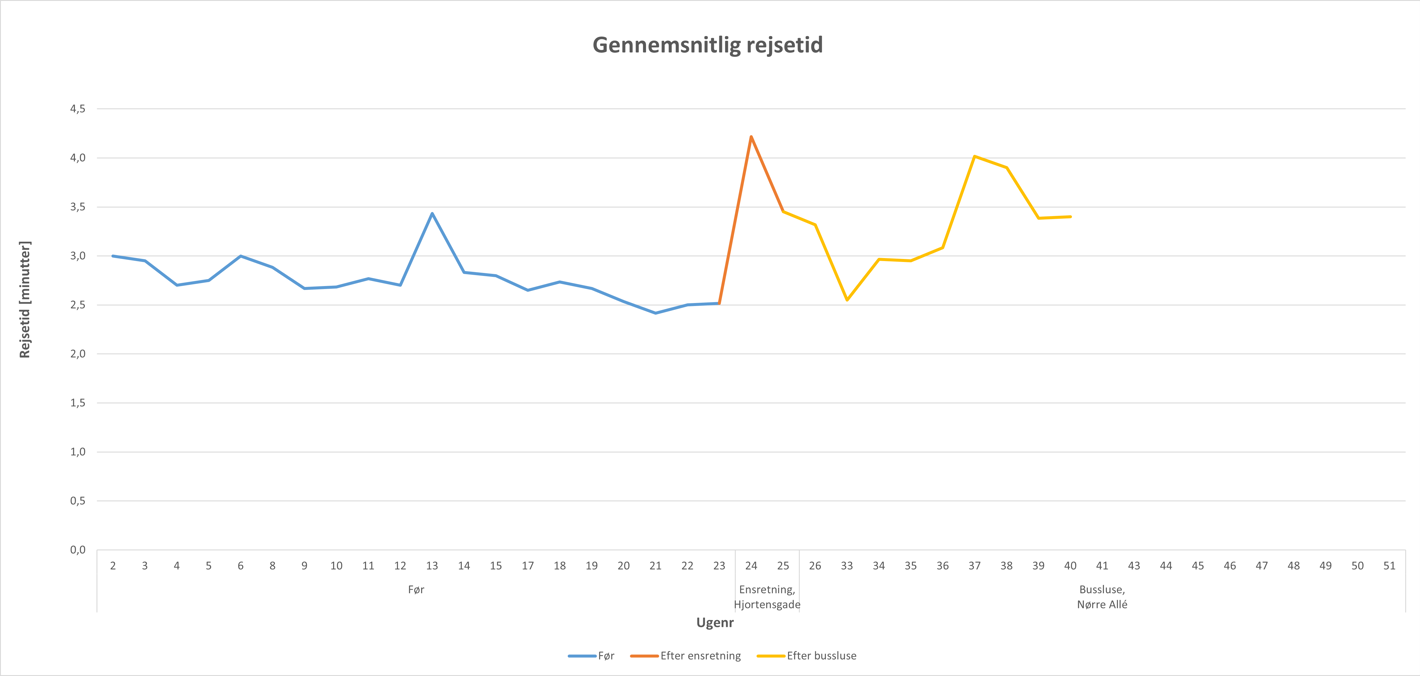Select the Bussluse, Nørre Allé category label
1420x676 pixels.
[1102, 597]
